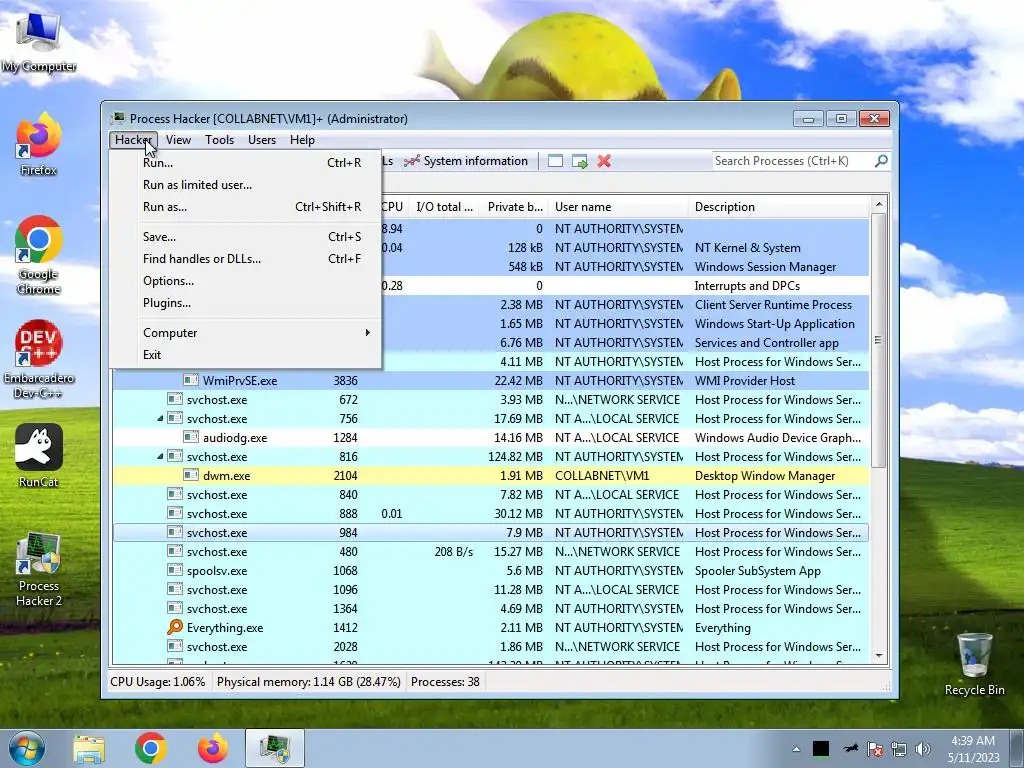This screenshot has height=768, width=1024.
Task: Click the User name column header
Action: click(618, 207)
